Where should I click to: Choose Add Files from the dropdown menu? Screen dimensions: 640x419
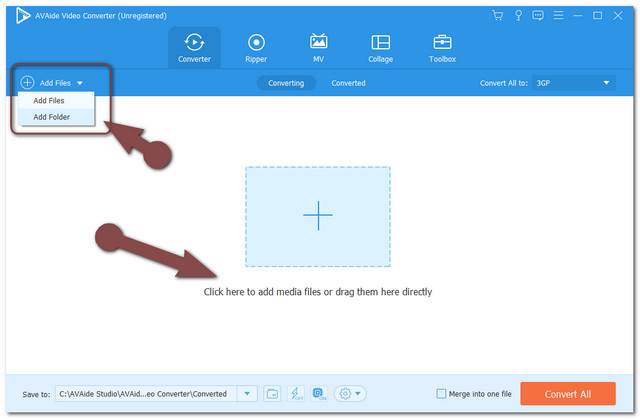click(x=56, y=100)
